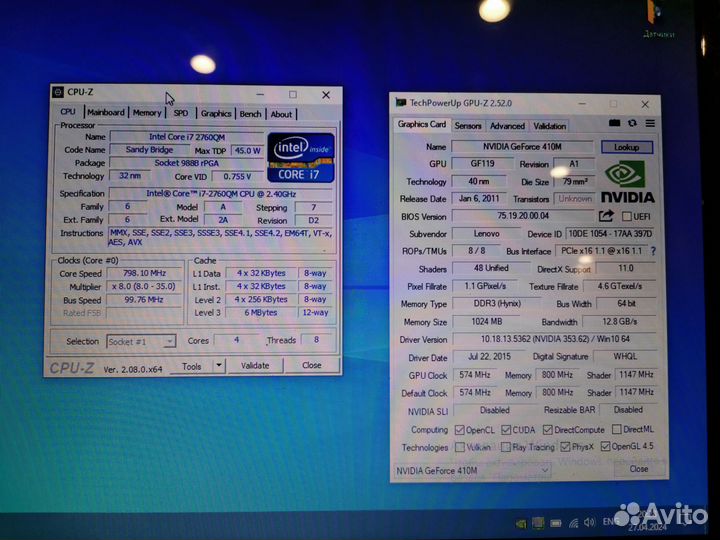
Task: Click the GPU-Z screenshot camera icon
Action: [614, 123]
